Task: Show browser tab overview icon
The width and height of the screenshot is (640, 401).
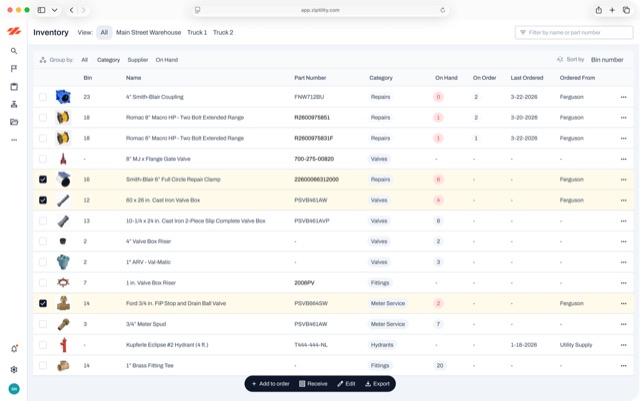Action: tap(626, 10)
